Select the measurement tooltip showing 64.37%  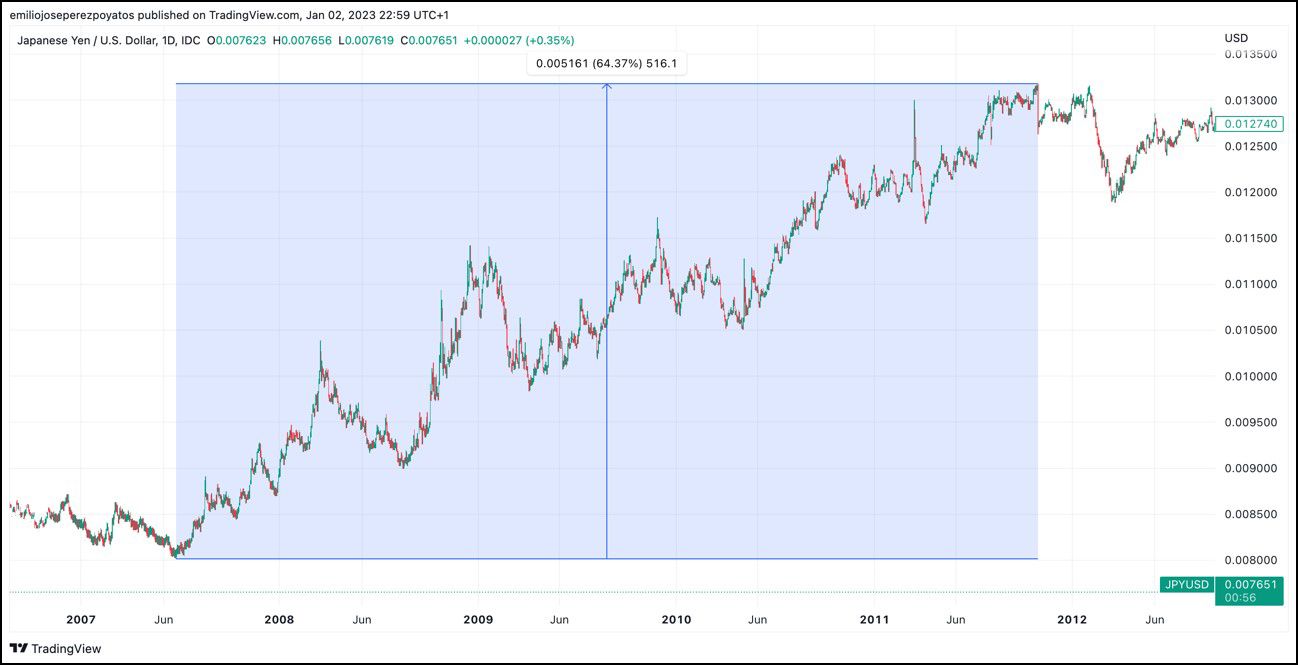(x=607, y=63)
